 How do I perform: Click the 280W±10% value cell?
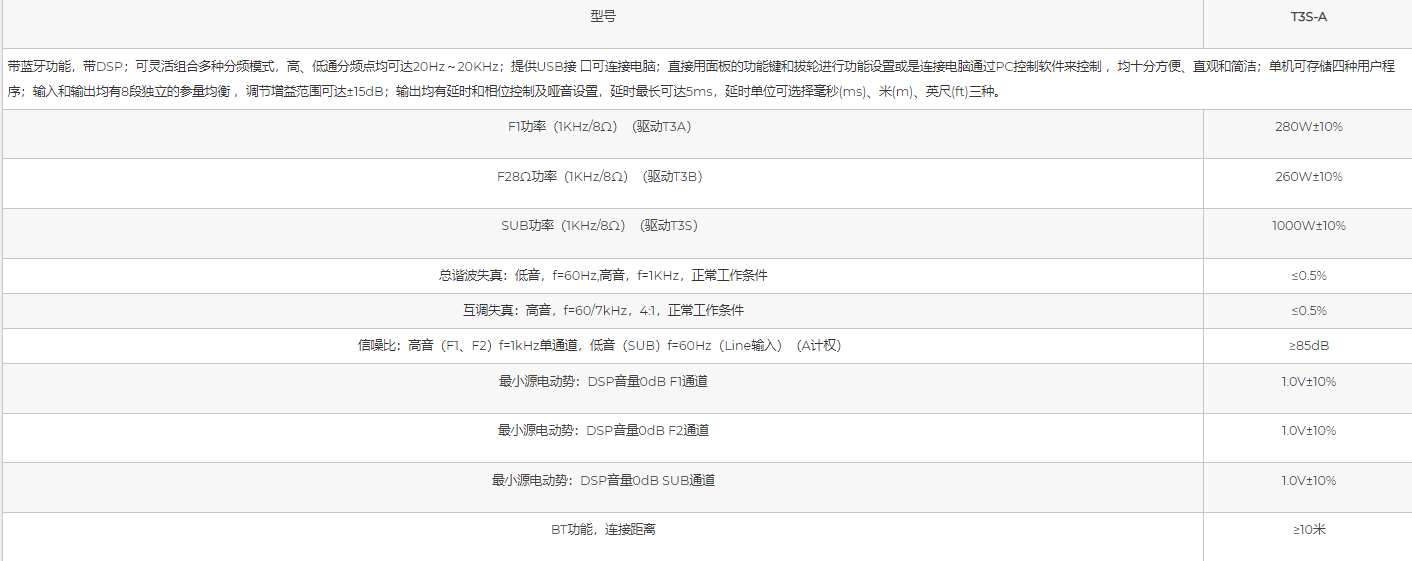coord(1308,127)
